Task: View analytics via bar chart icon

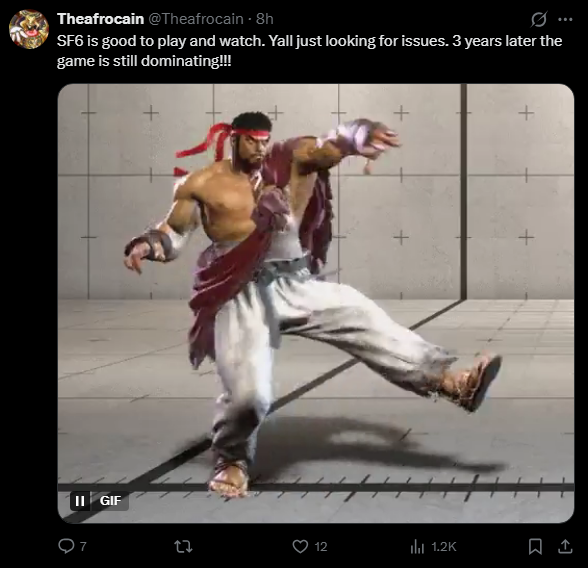Action: 417,547
